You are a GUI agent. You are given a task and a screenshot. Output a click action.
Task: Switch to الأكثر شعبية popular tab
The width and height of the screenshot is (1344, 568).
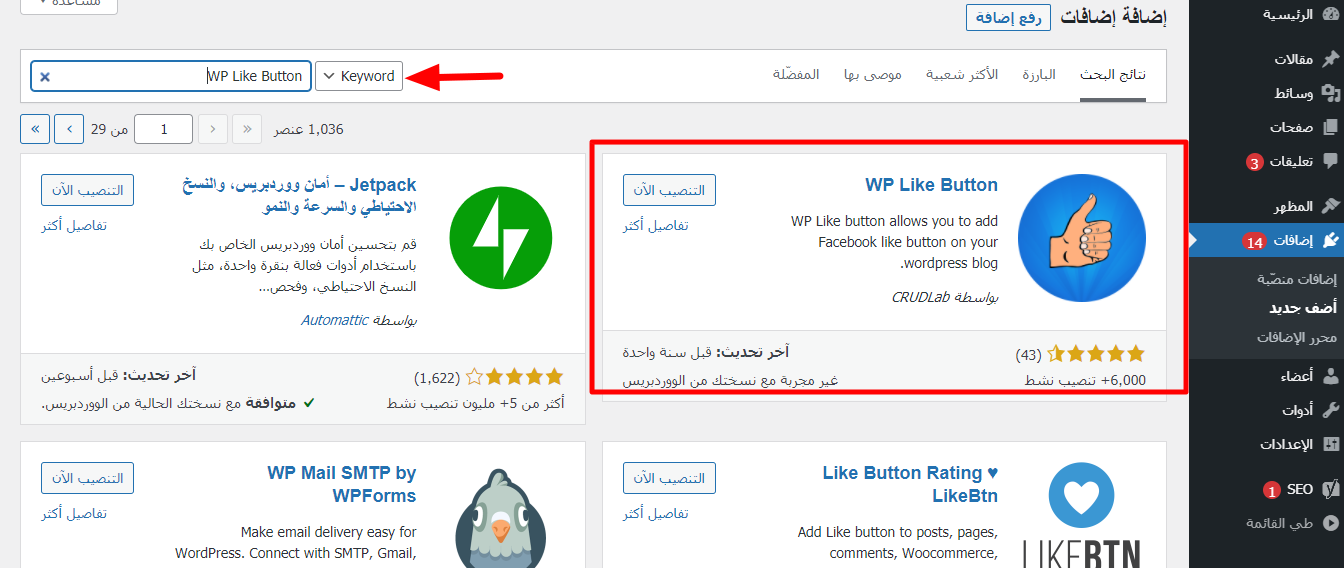(962, 75)
